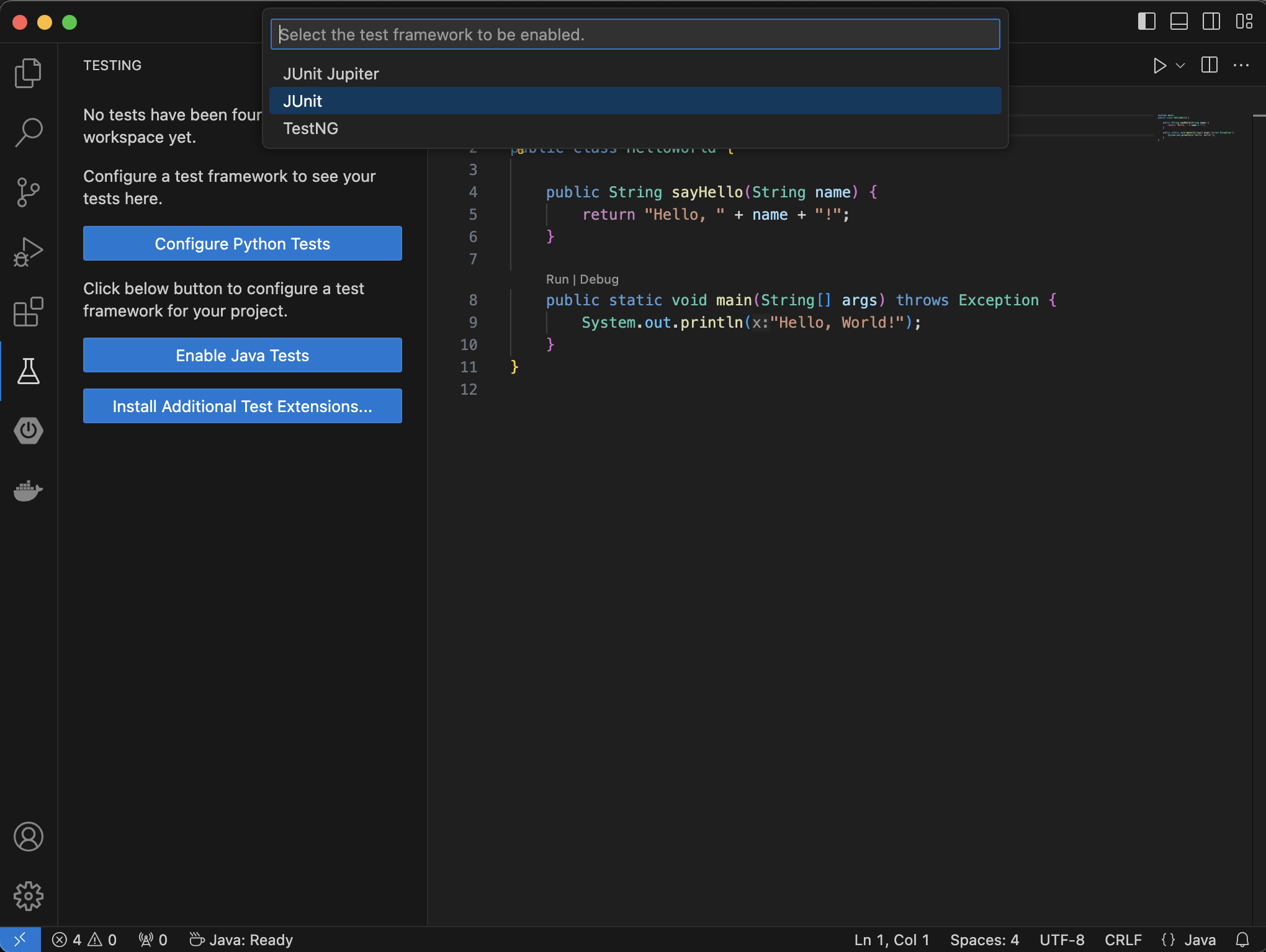The image size is (1266, 952).
Task: Open the Extensions icon in sidebar
Action: (x=28, y=311)
